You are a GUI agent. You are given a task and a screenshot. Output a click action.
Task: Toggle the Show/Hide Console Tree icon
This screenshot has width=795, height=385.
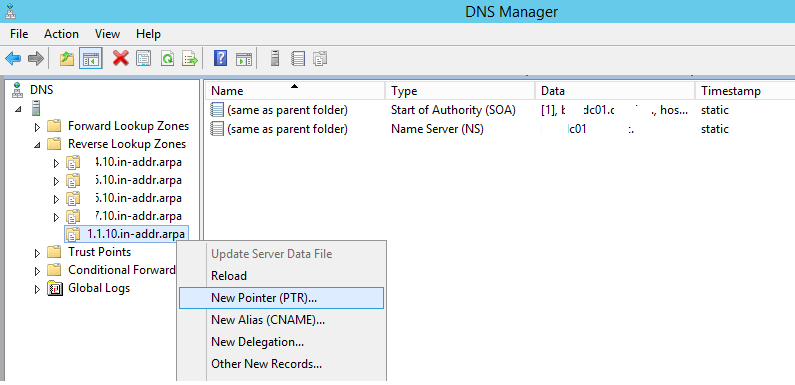tap(91, 59)
